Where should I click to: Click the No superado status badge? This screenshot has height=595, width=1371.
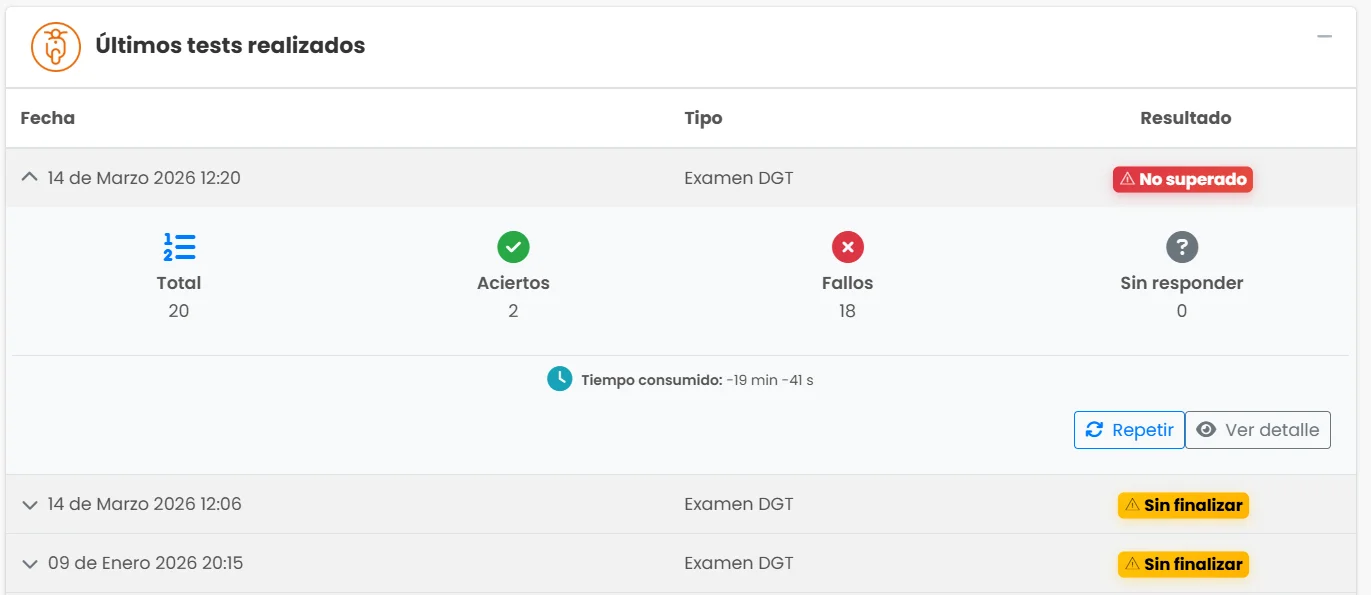click(1182, 180)
